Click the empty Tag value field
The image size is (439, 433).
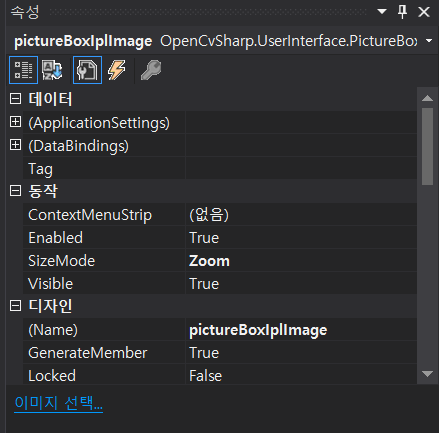coord(301,168)
